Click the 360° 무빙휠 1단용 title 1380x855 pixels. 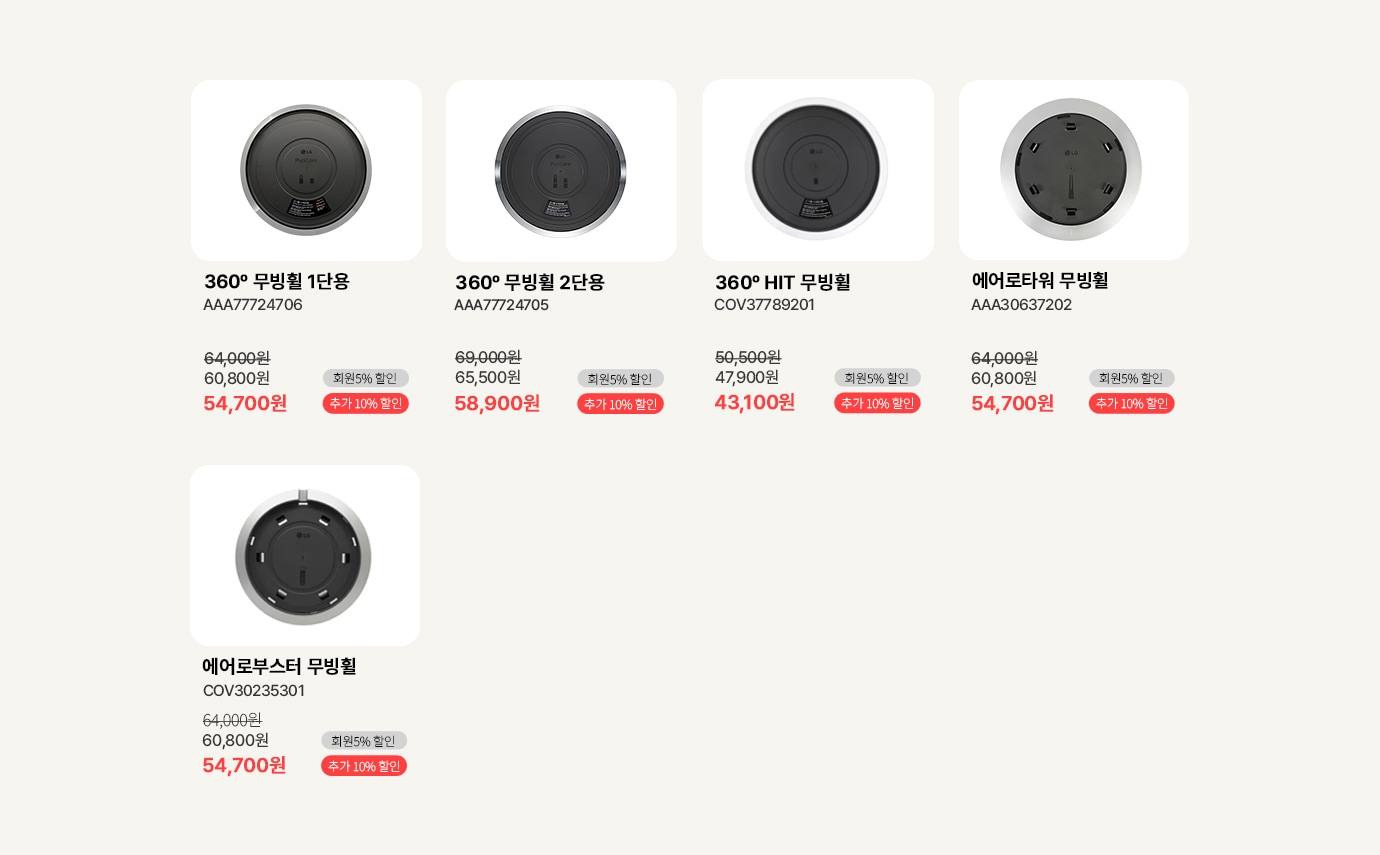coord(277,282)
